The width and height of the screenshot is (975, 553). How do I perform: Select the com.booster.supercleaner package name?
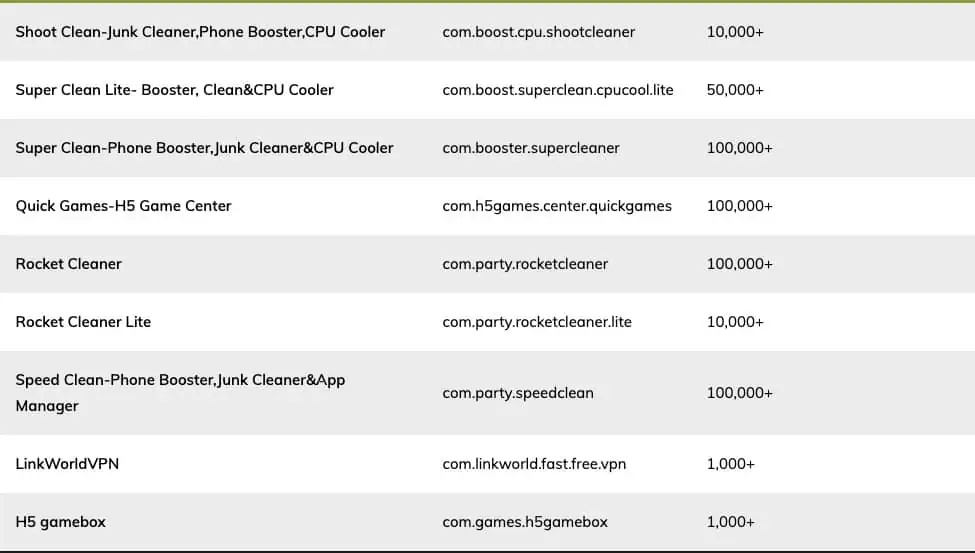click(x=531, y=148)
